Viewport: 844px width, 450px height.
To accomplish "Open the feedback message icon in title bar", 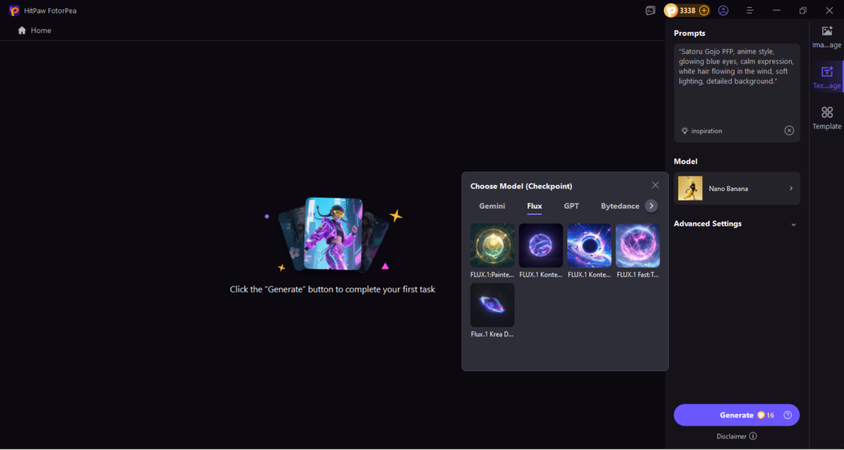I will [650, 10].
